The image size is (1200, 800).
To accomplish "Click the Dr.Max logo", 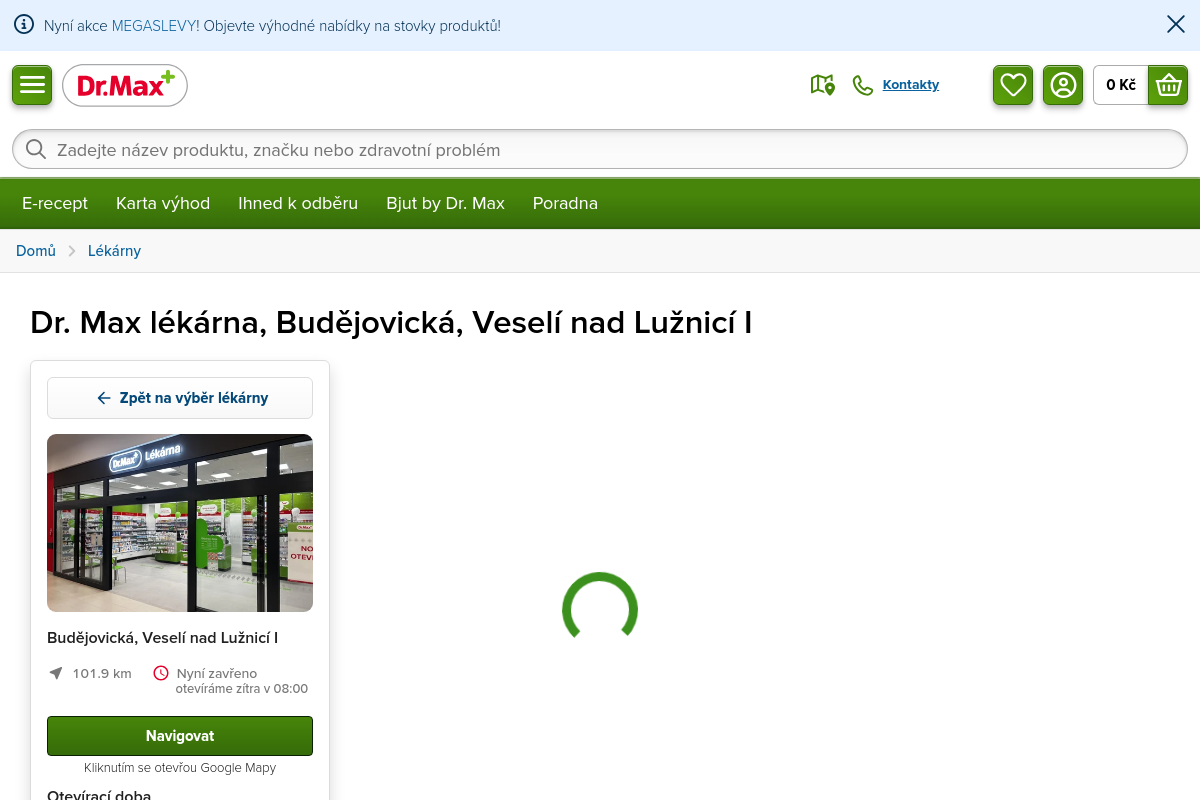I will click(125, 86).
